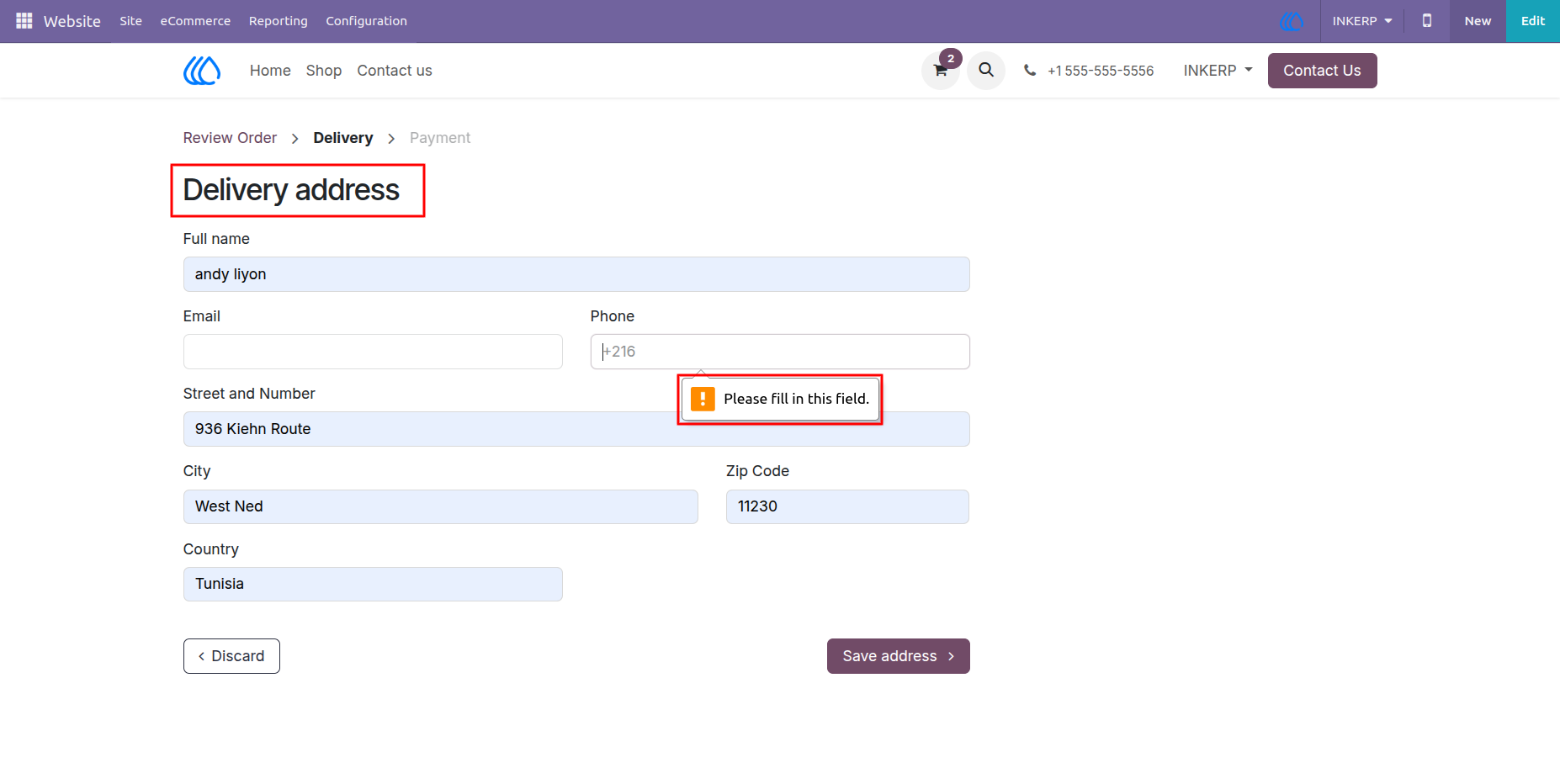The width and height of the screenshot is (1560, 784).
Task: Open the Reporting menu
Action: coord(278,21)
